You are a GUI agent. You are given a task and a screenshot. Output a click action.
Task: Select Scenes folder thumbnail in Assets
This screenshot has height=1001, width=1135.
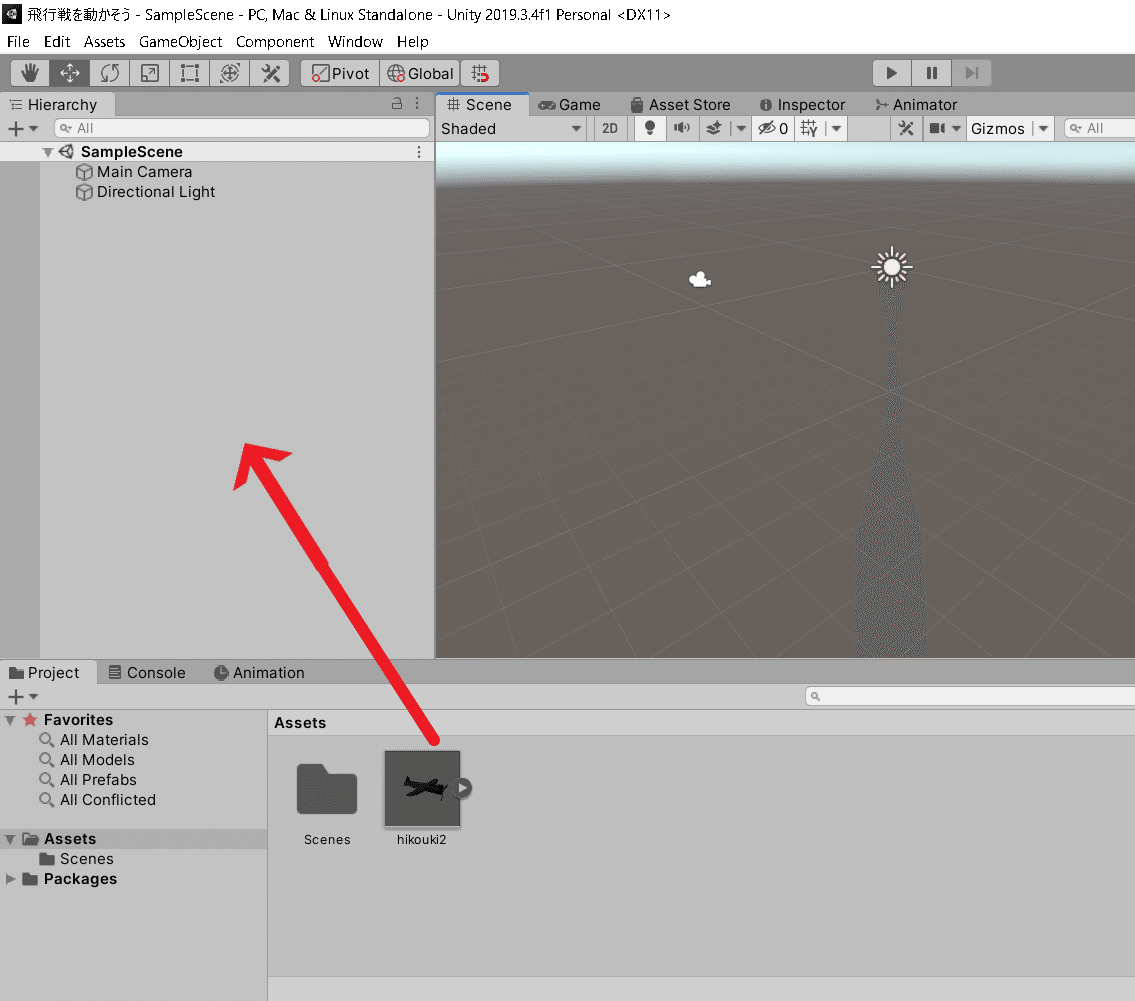[x=326, y=790]
